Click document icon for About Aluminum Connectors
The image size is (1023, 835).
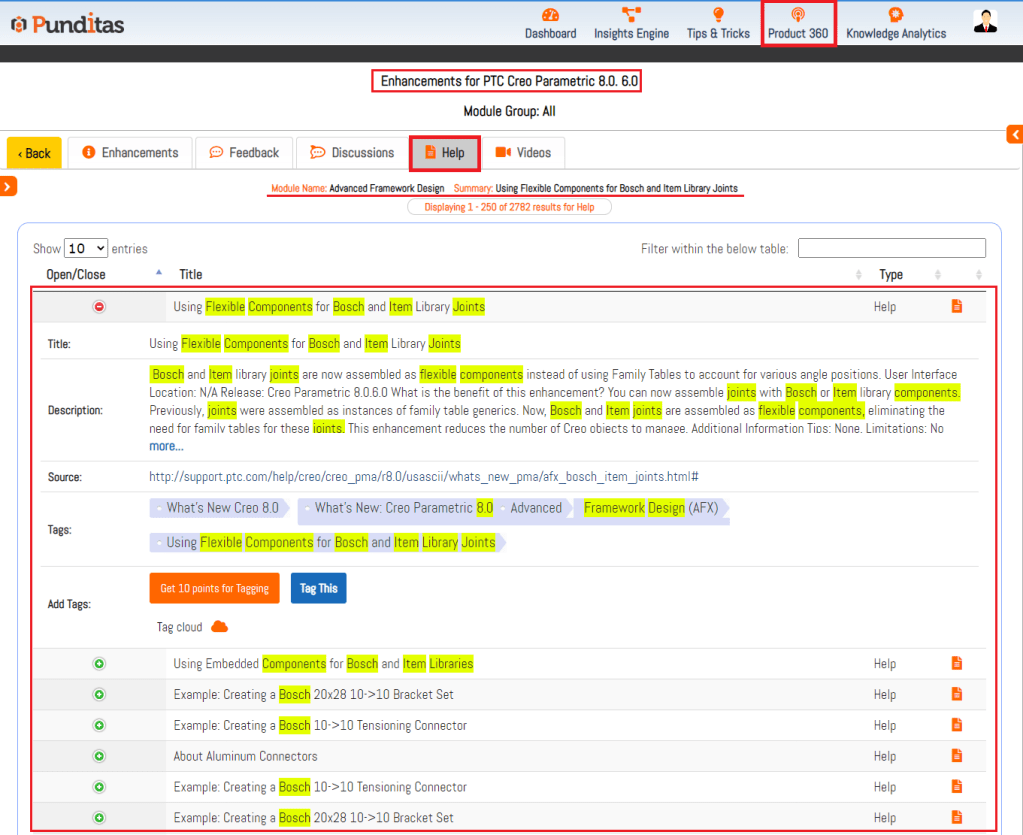pos(956,756)
